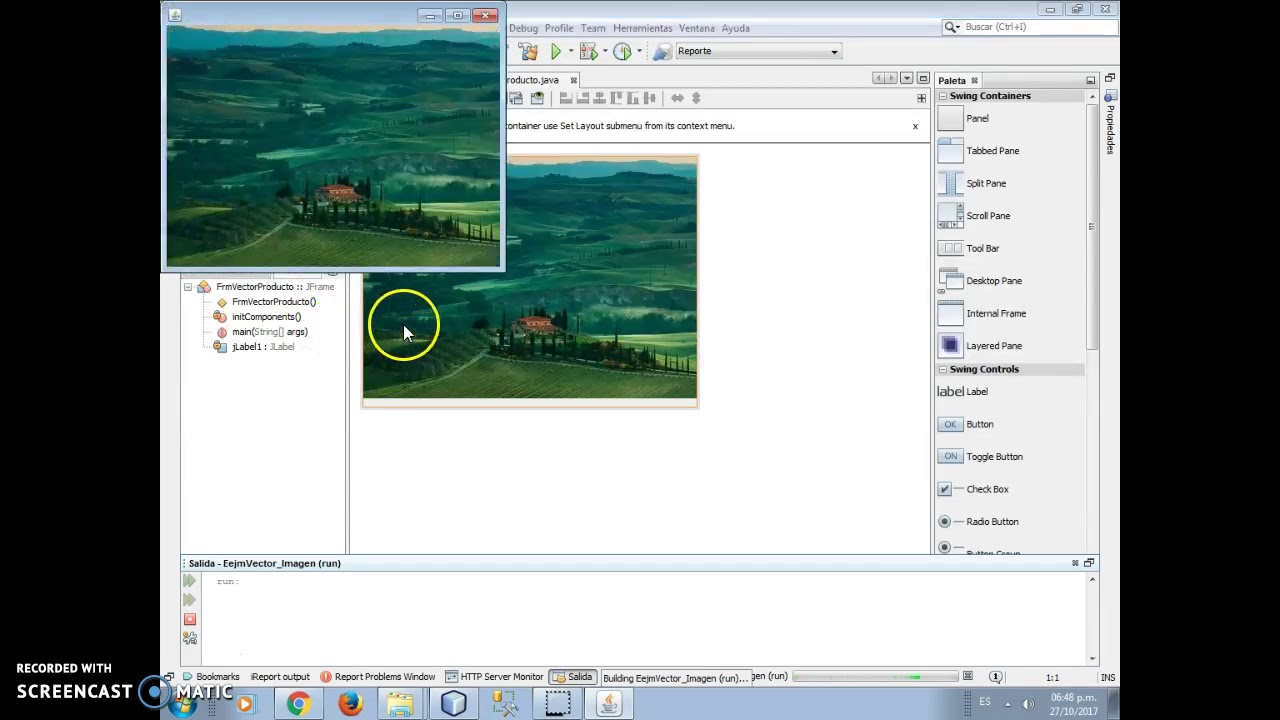Open the iReport output tab
1280x720 pixels.
tap(280, 677)
